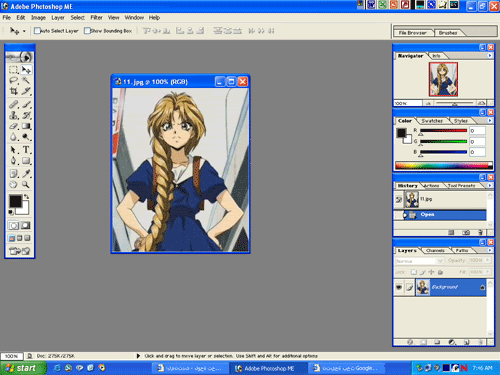Switch to the Channels tab
The width and height of the screenshot is (500, 375).
(435, 250)
